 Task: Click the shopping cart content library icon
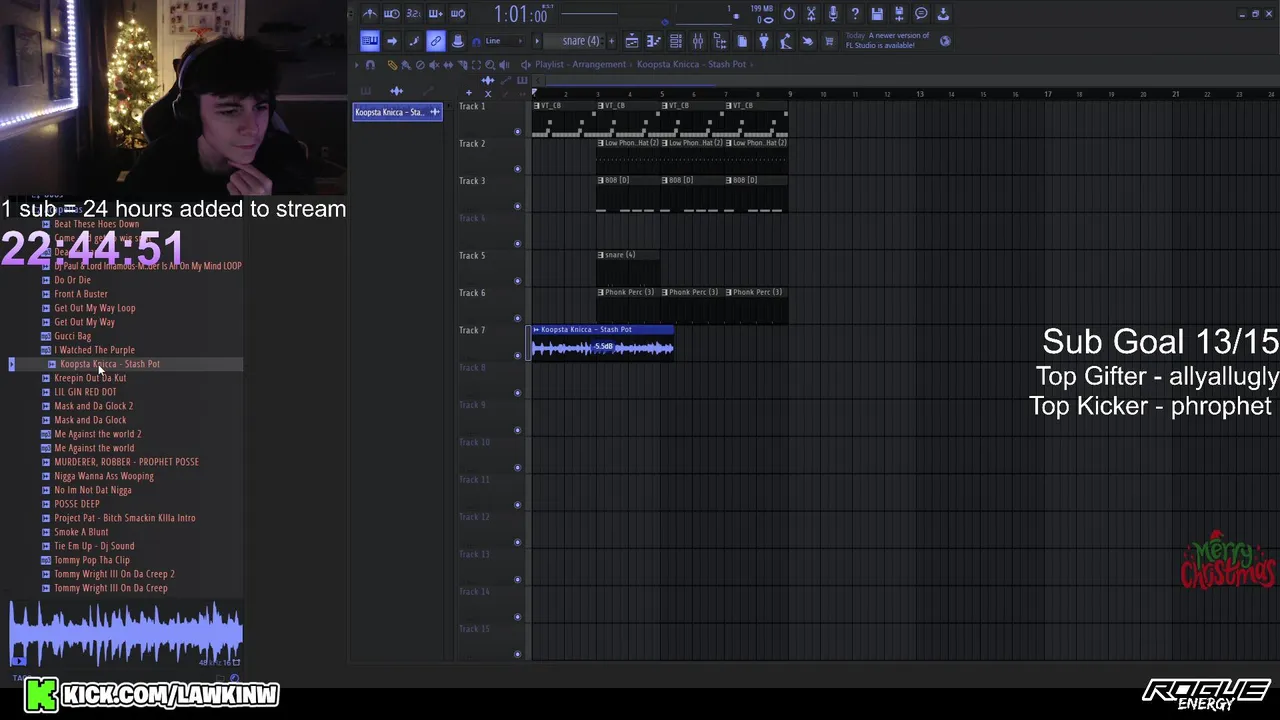828,41
